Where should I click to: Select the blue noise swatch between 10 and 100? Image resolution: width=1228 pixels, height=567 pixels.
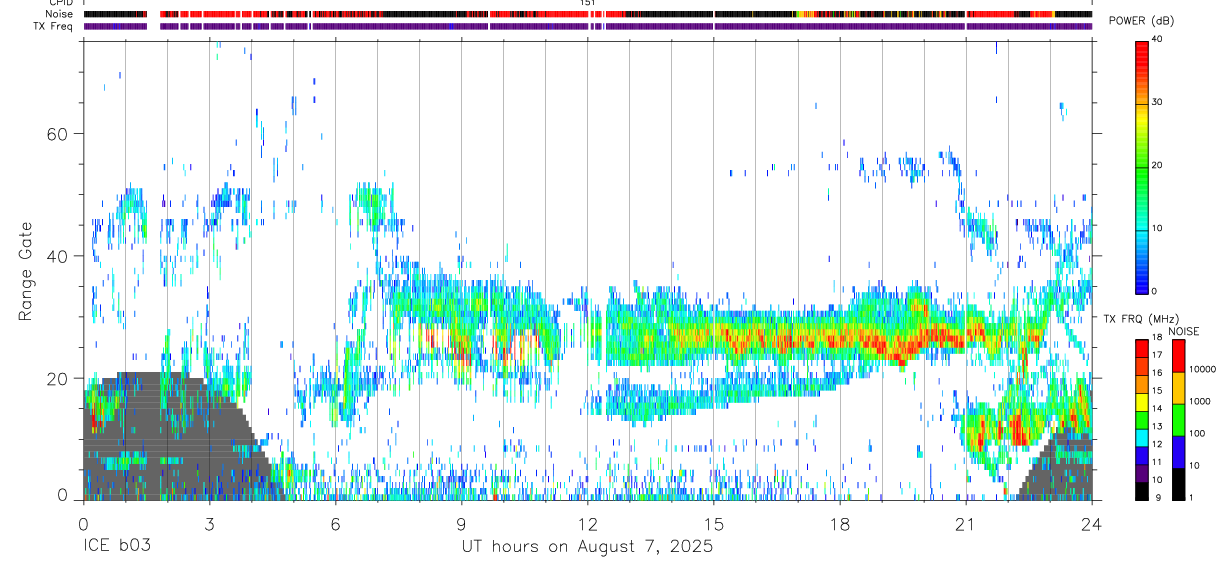[1177, 452]
